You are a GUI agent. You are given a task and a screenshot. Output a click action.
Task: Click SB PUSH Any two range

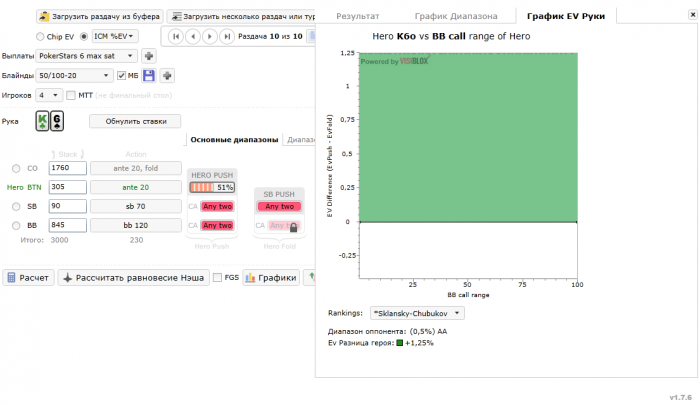279,206
